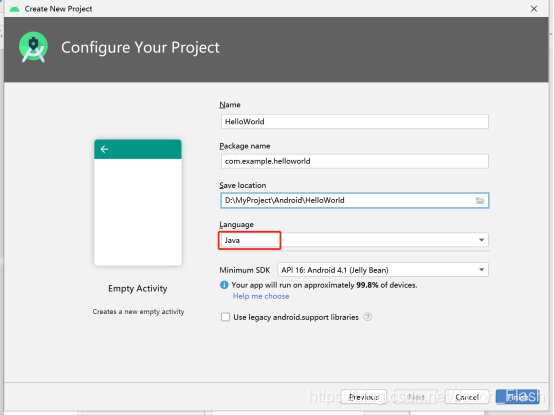Click the 'Package name' label
This screenshot has width=554, height=415.
tap(245, 146)
